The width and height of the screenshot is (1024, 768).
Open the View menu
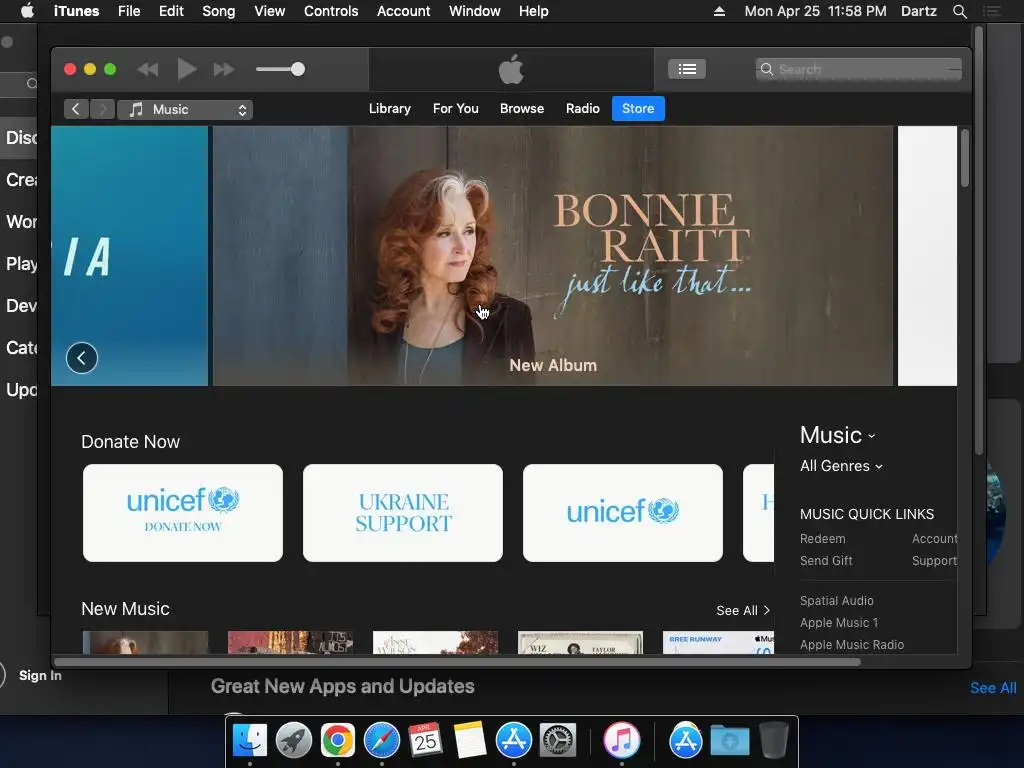269,11
